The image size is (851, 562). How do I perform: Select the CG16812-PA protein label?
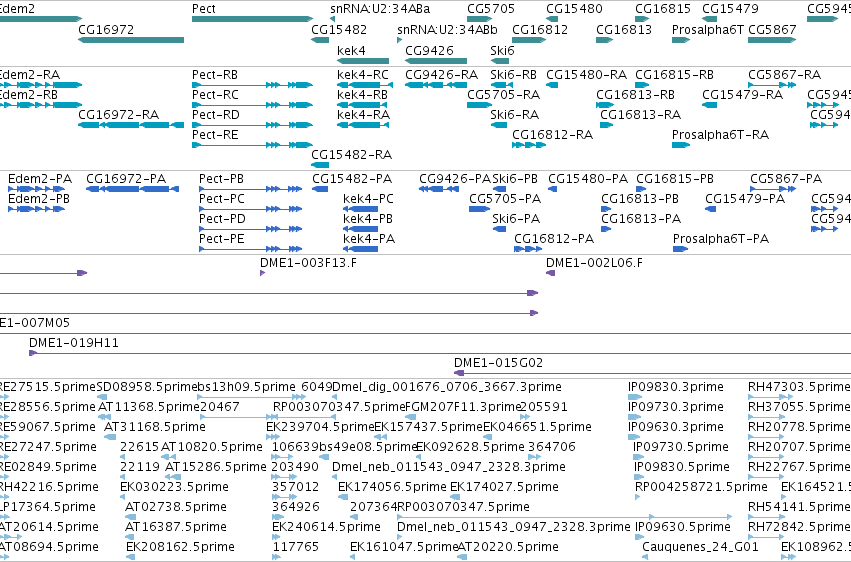point(554,239)
